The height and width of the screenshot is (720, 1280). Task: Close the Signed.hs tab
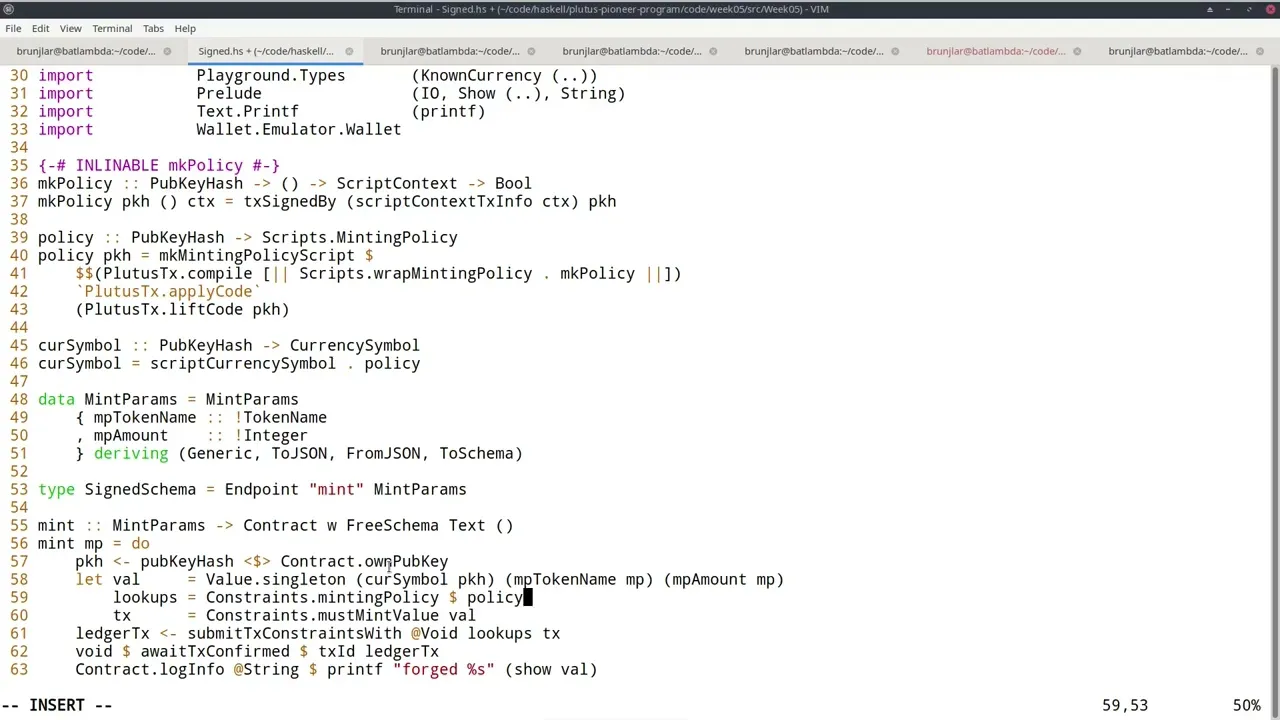(349, 51)
